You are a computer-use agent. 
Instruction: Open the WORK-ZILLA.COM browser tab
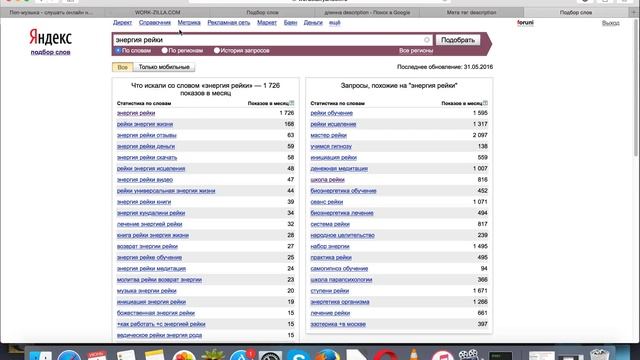158,13
